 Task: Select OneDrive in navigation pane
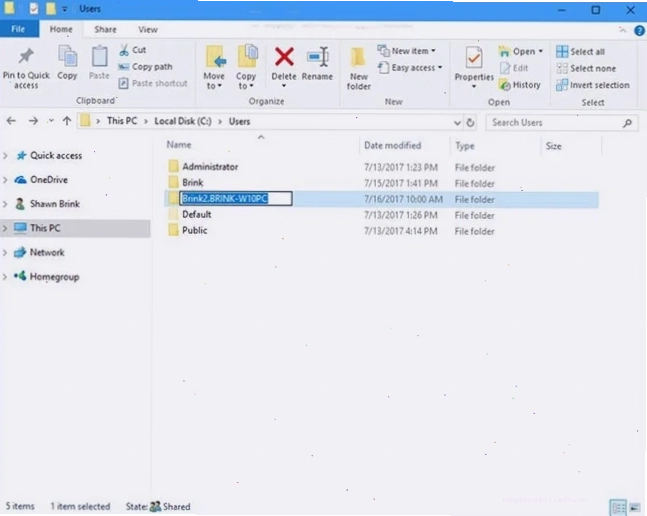tap(41, 180)
